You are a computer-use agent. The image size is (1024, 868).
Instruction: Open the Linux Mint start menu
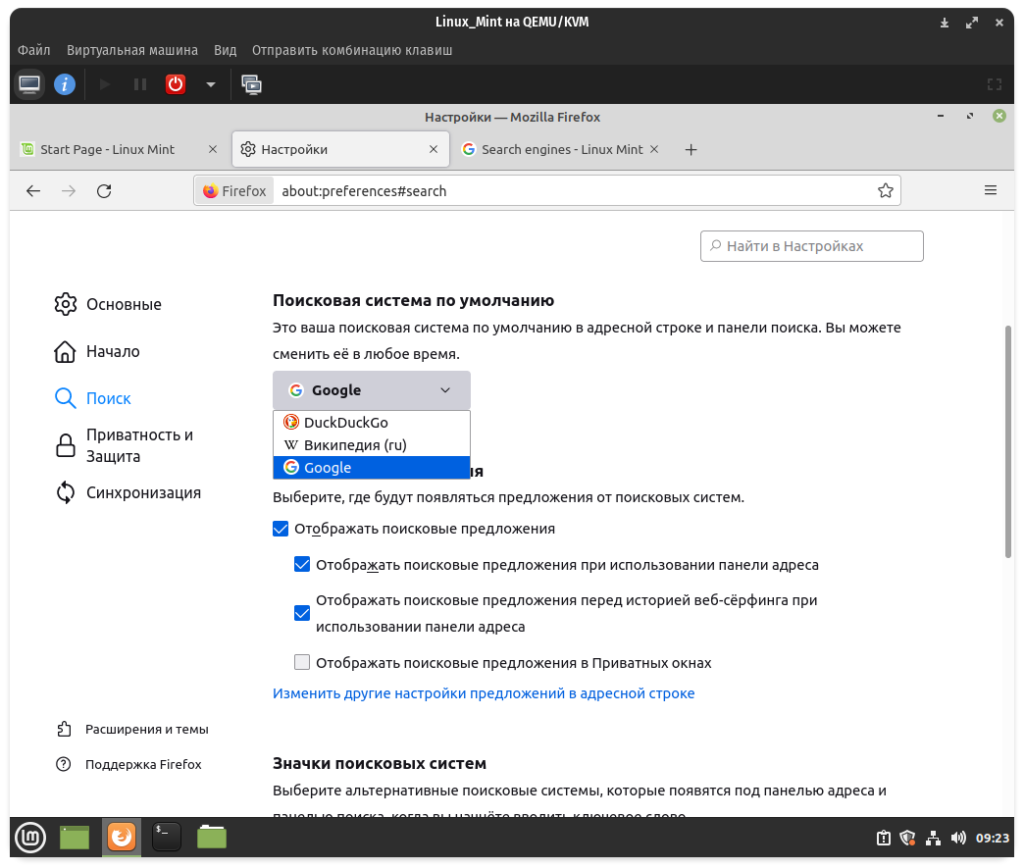coord(30,837)
